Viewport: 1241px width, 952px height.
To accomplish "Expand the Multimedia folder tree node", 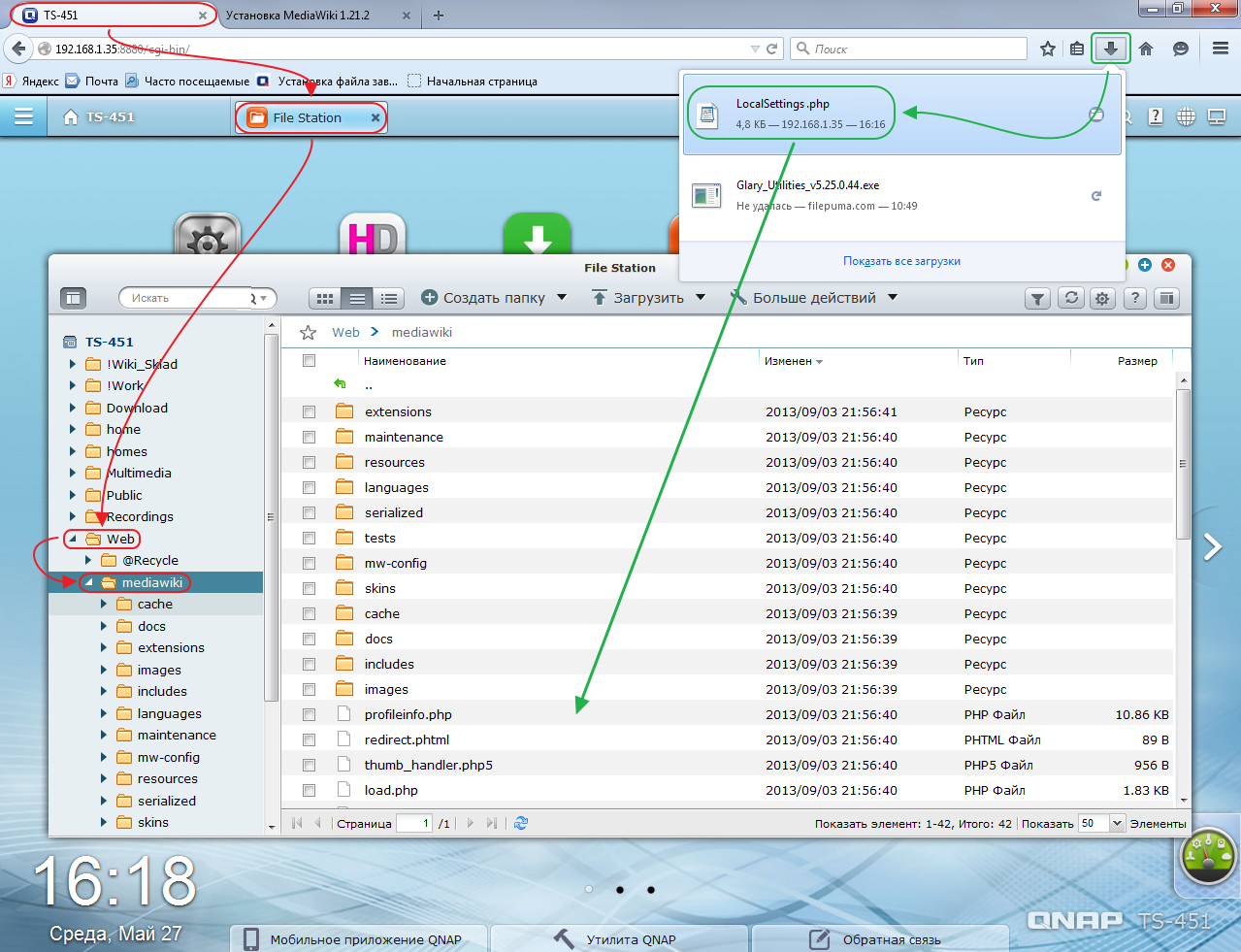I will point(73,473).
